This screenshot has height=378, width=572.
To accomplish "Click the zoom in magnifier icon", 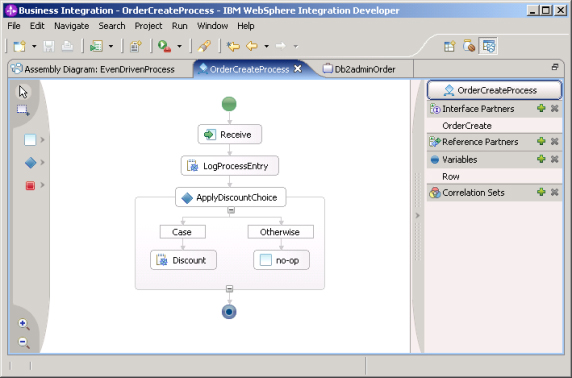I will click(x=24, y=324).
